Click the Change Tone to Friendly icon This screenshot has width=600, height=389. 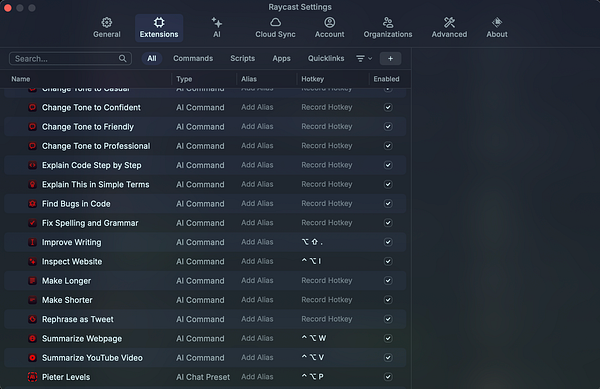(x=33, y=127)
